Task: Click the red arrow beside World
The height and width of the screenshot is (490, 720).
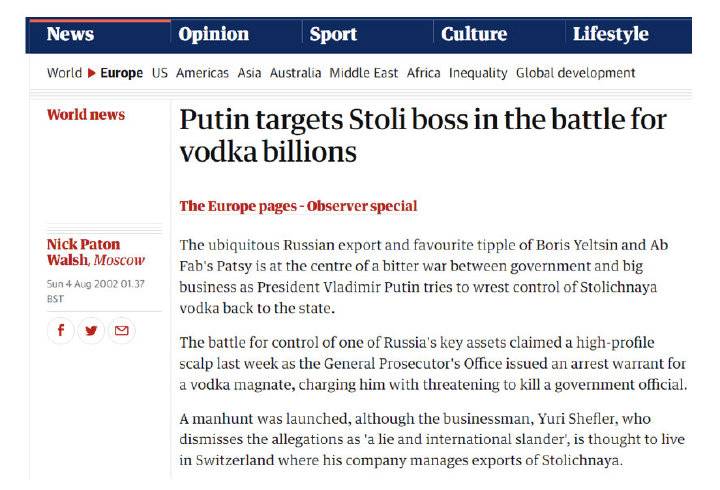Action: (91, 73)
